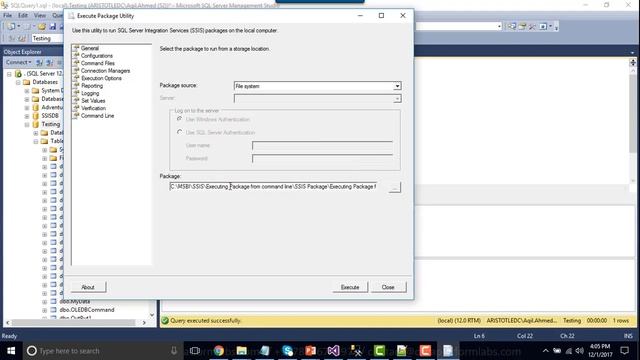Open File Explorer from the taskbar
The image size is (640, 360).
click(x=242, y=351)
